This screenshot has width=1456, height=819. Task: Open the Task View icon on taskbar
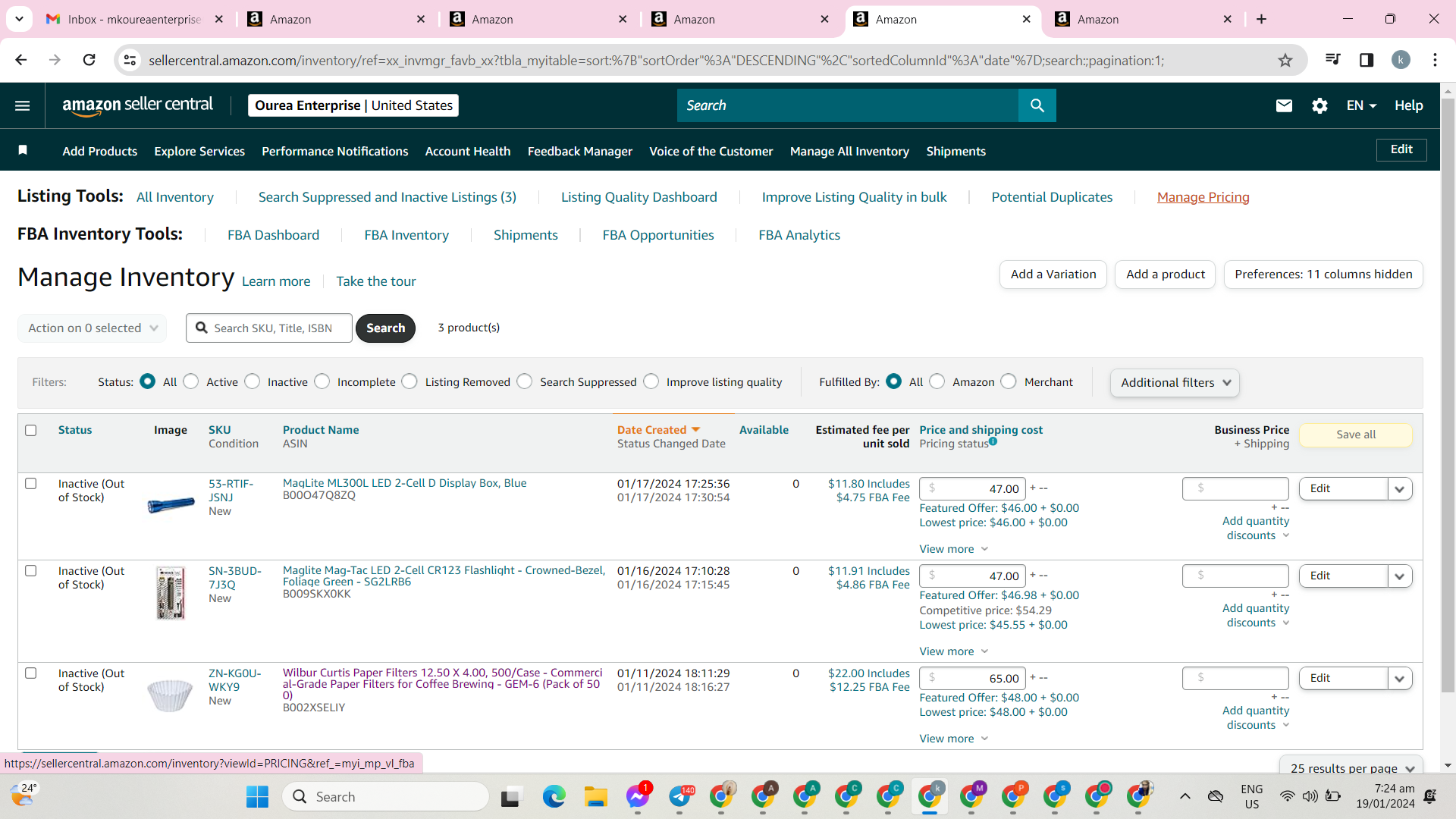(510, 796)
